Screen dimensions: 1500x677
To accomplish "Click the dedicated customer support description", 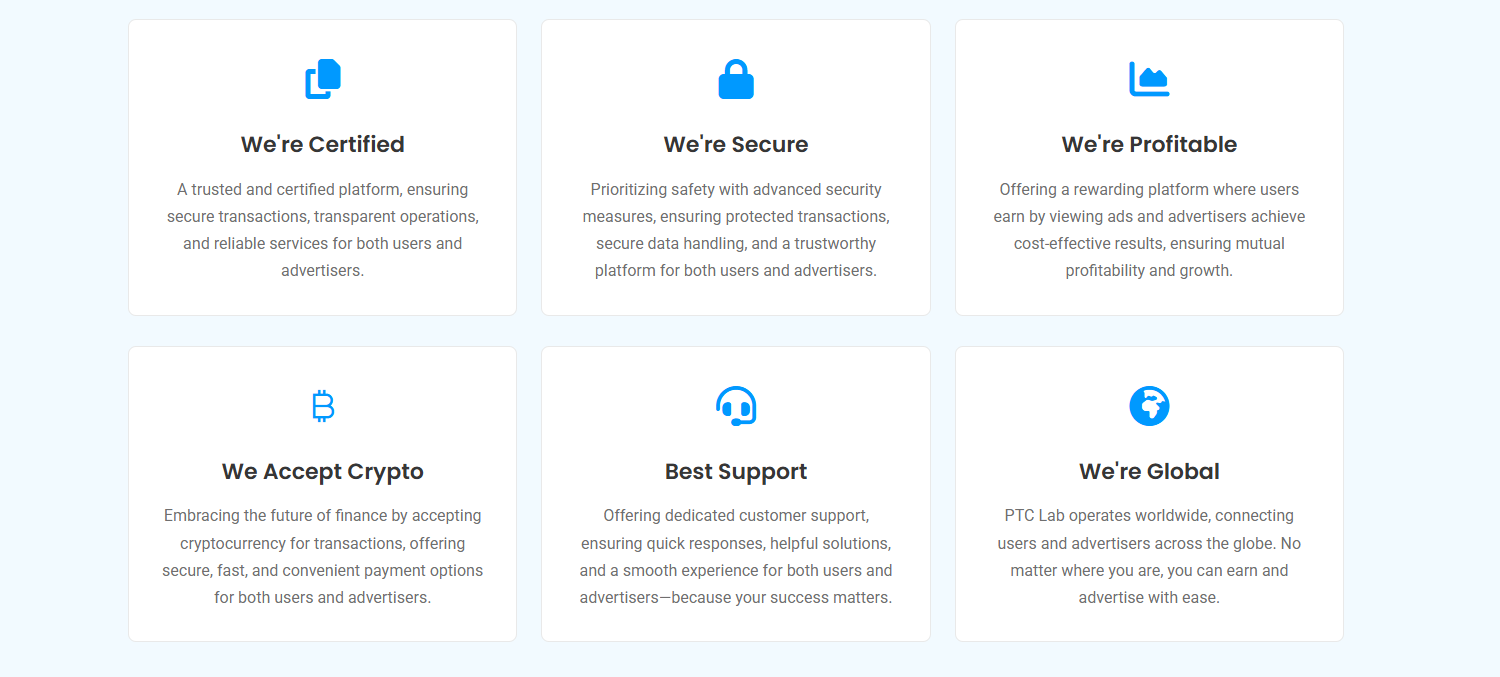I will tap(736, 557).
